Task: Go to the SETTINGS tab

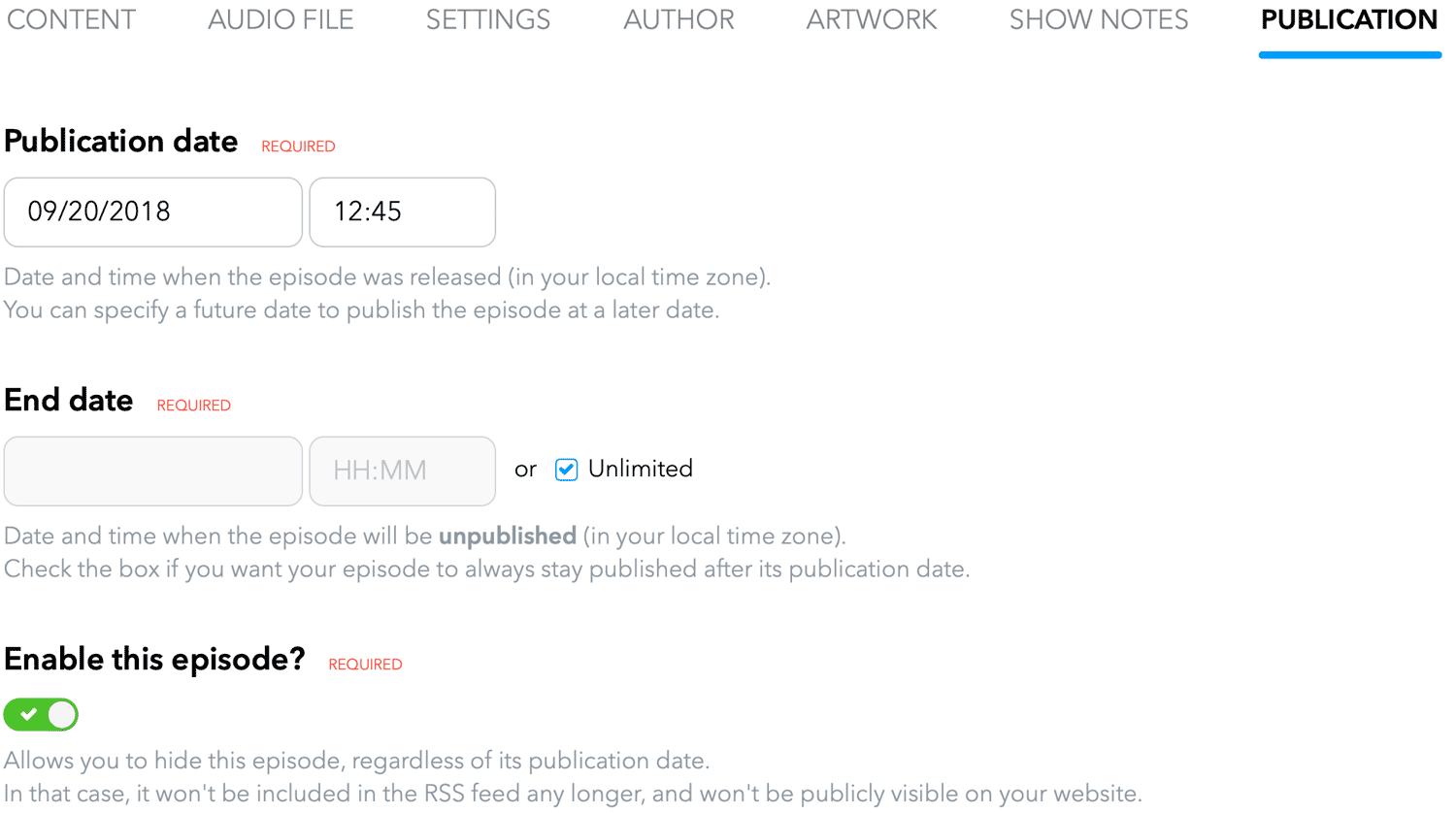Action: coord(488,19)
